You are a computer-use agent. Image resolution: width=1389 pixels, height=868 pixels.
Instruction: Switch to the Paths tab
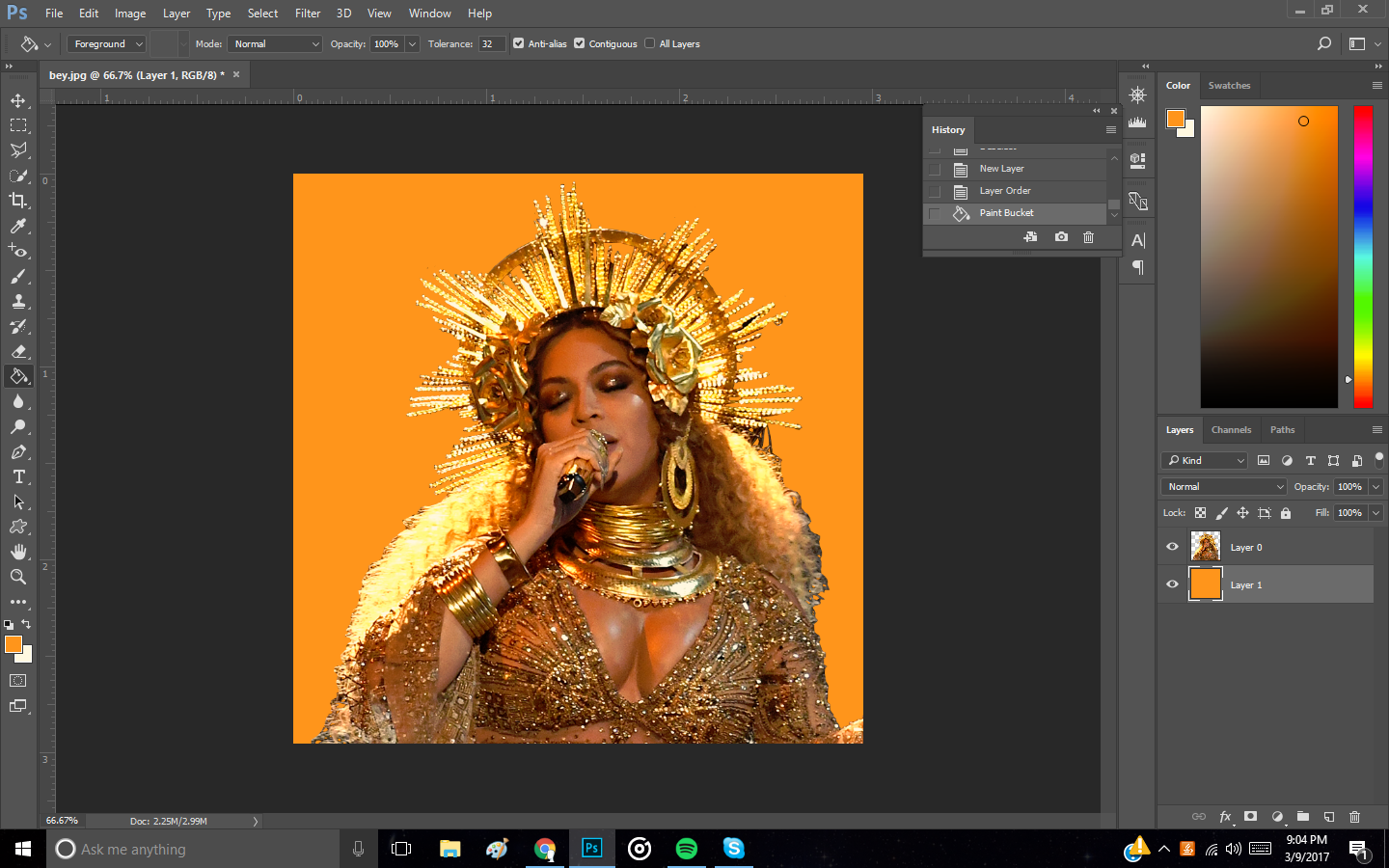click(1282, 430)
